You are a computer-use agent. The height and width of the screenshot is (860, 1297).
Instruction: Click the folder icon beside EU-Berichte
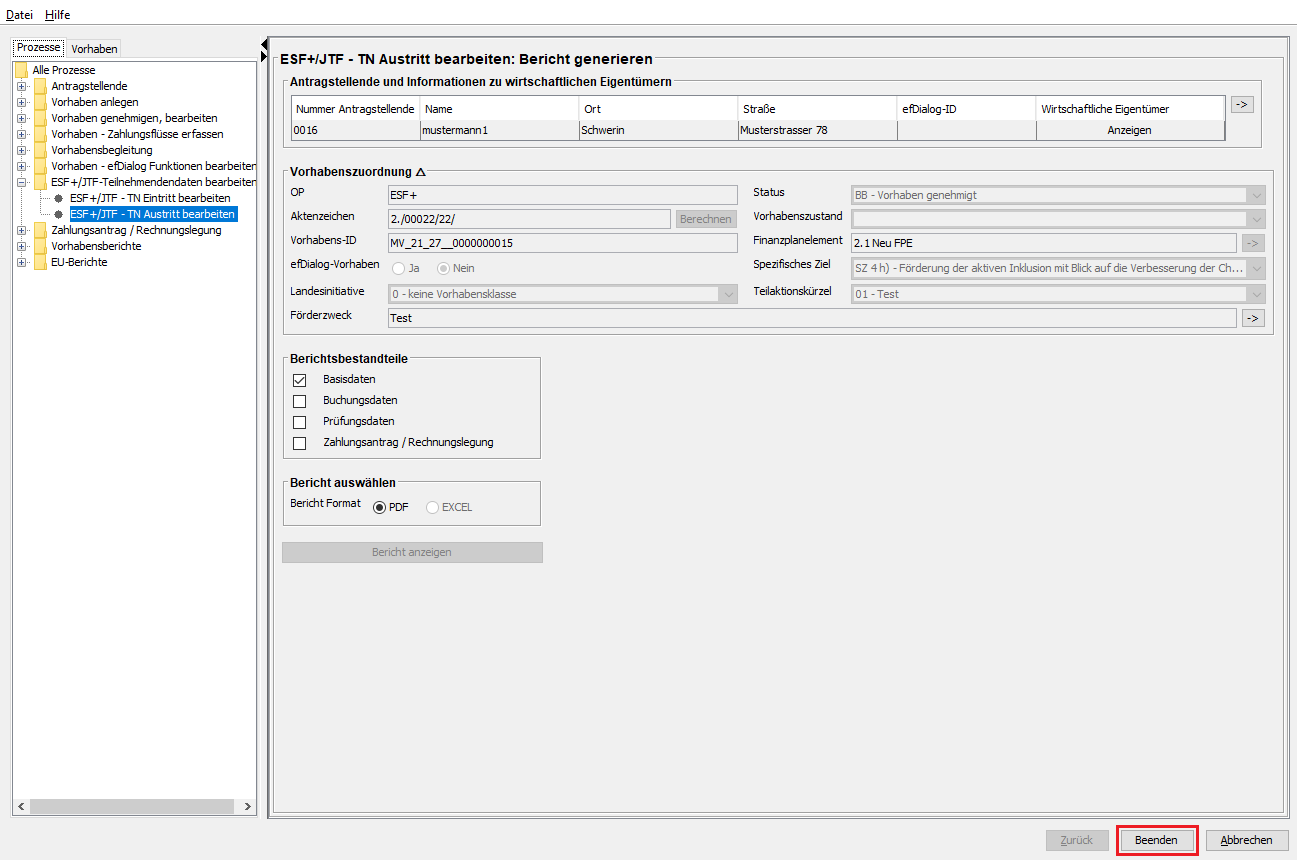(x=40, y=262)
